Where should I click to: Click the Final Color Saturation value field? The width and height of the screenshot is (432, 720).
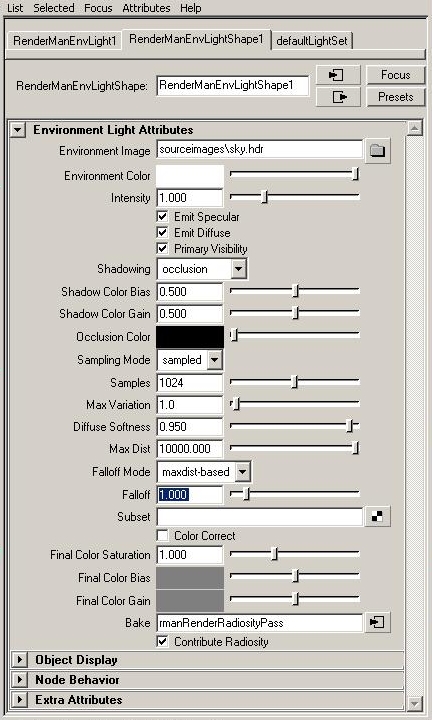click(190, 555)
